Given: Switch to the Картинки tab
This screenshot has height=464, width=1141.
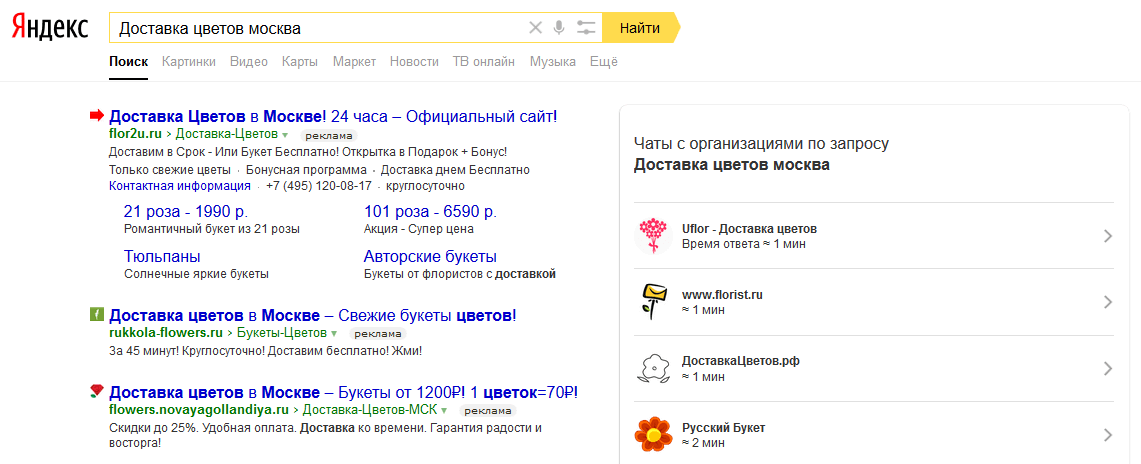Looking at the screenshot, I should (x=189, y=62).
